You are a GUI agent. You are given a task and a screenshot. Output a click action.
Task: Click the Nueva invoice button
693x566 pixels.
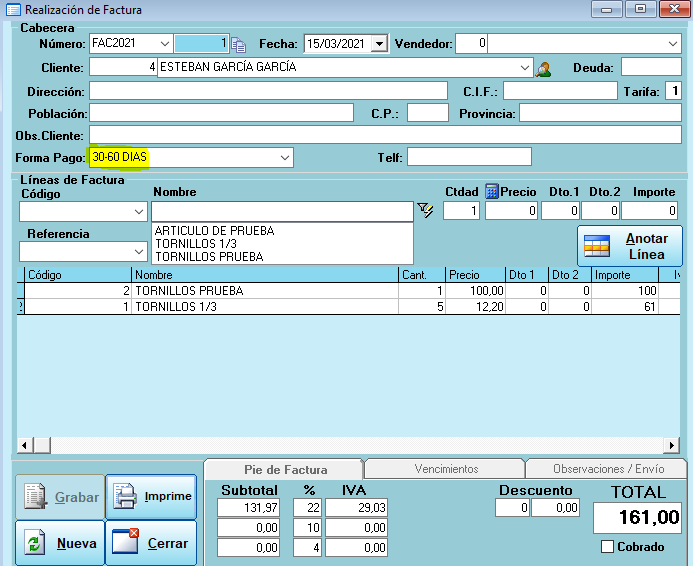tap(60, 543)
